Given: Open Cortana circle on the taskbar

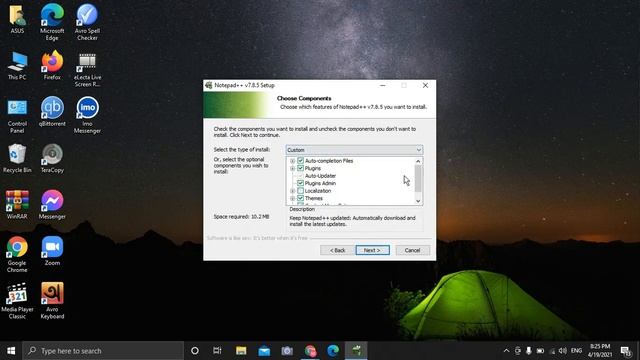Looking at the screenshot, I should [195, 351].
